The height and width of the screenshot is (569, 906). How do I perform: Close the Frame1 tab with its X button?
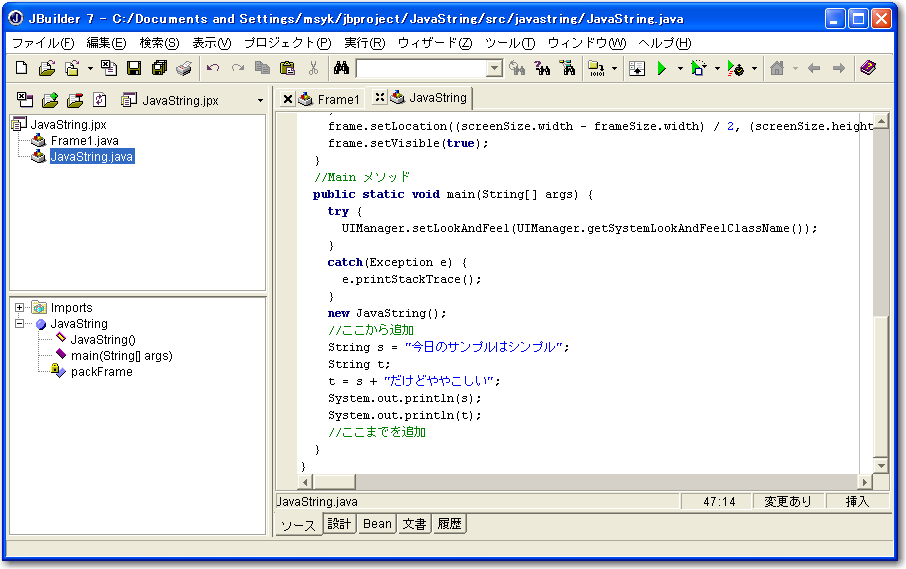[288, 99]
